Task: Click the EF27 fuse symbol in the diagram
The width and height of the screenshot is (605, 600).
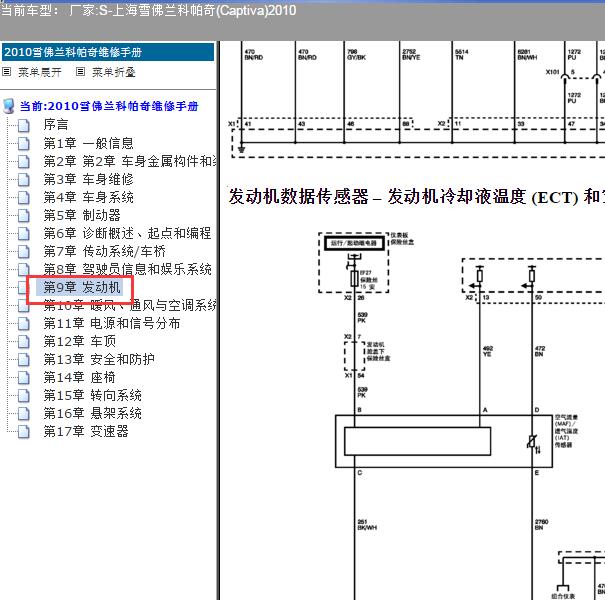Action: (x=354, y=279)
